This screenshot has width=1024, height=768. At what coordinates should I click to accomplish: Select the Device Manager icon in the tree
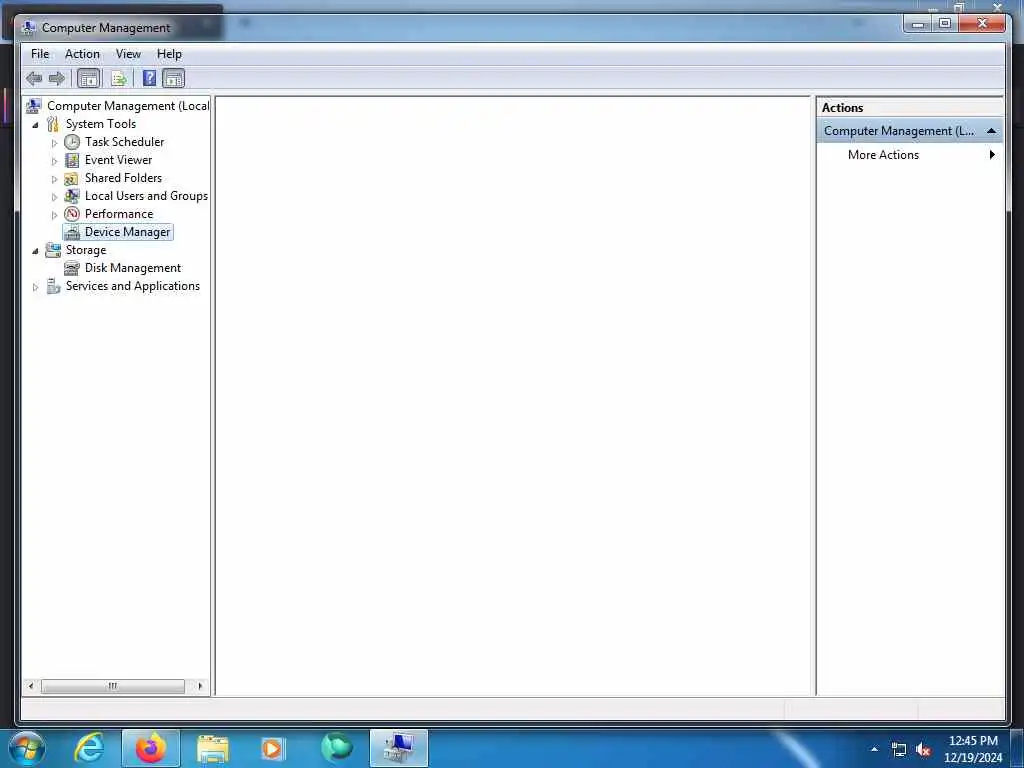coord(72,232)
